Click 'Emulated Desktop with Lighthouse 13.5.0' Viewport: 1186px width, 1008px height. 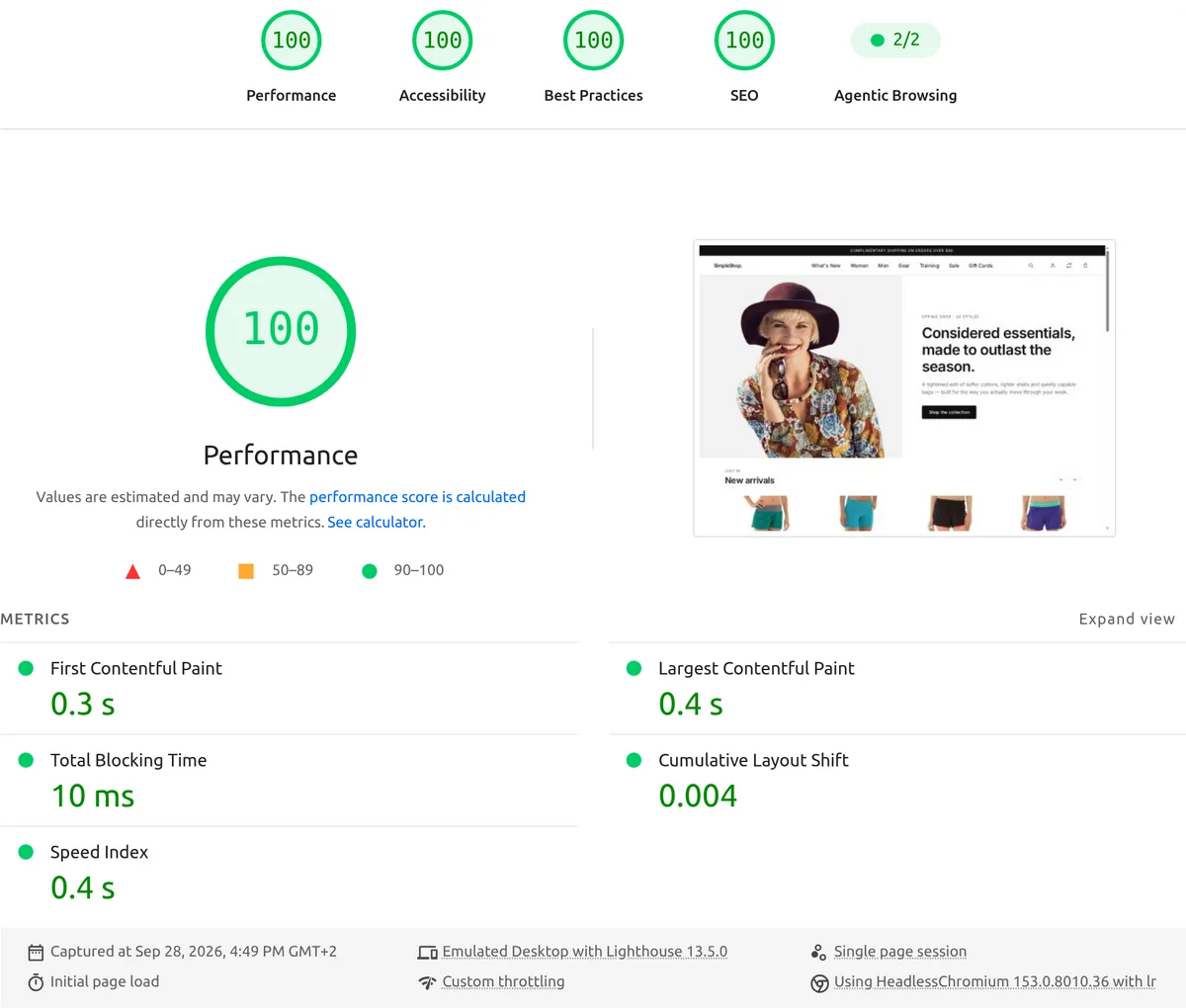coord(584,952)
